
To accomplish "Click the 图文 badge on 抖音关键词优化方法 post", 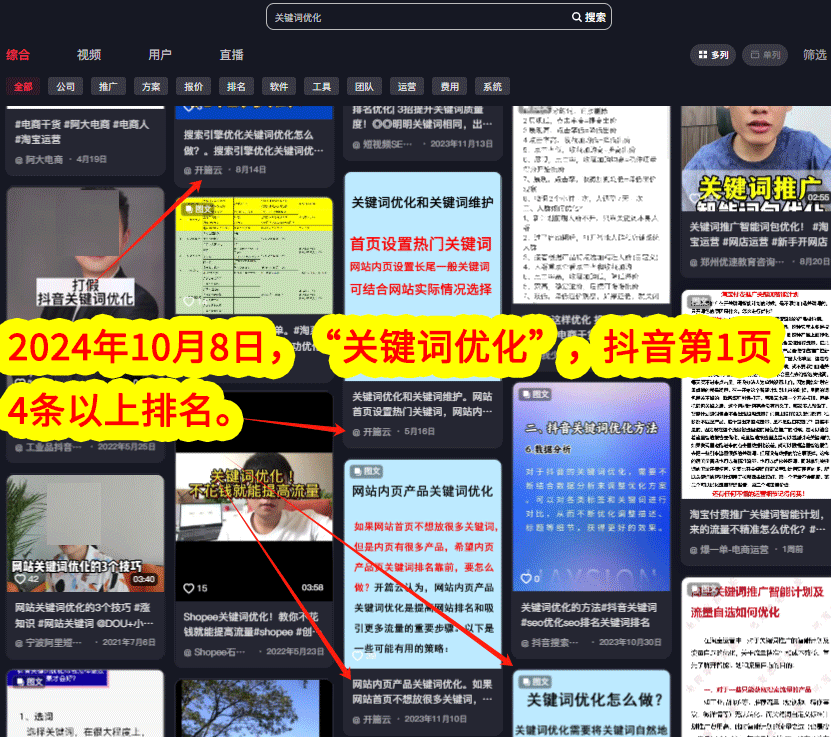I will [534, 394].
